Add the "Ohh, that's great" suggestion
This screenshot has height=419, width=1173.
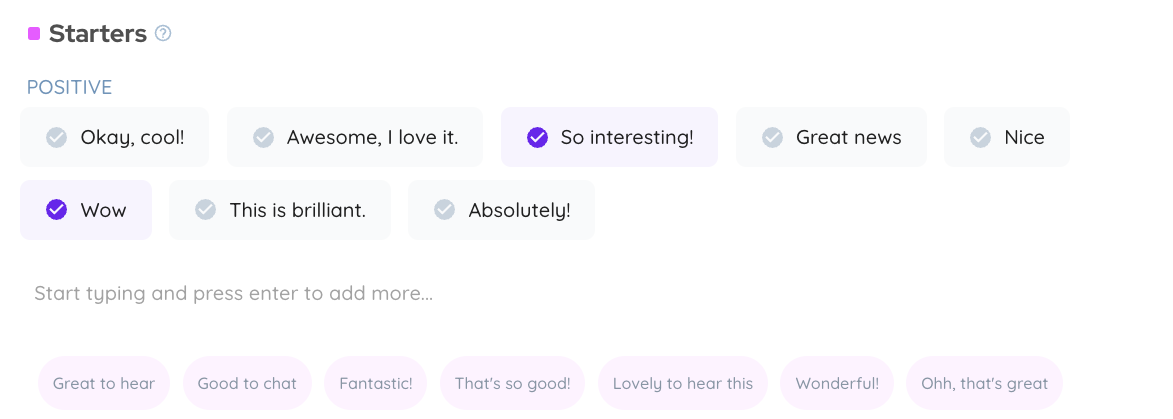(984, 383)
